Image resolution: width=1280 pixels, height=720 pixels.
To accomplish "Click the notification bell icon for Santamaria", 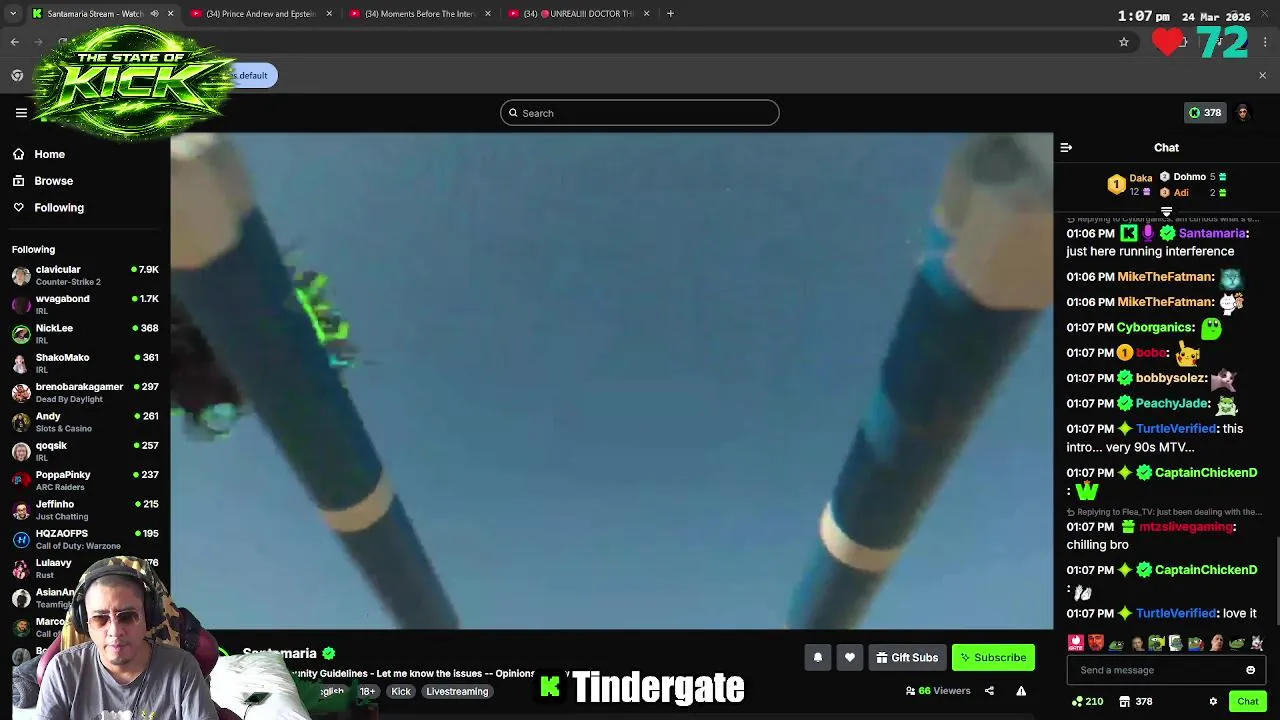I will click(817, 657).
